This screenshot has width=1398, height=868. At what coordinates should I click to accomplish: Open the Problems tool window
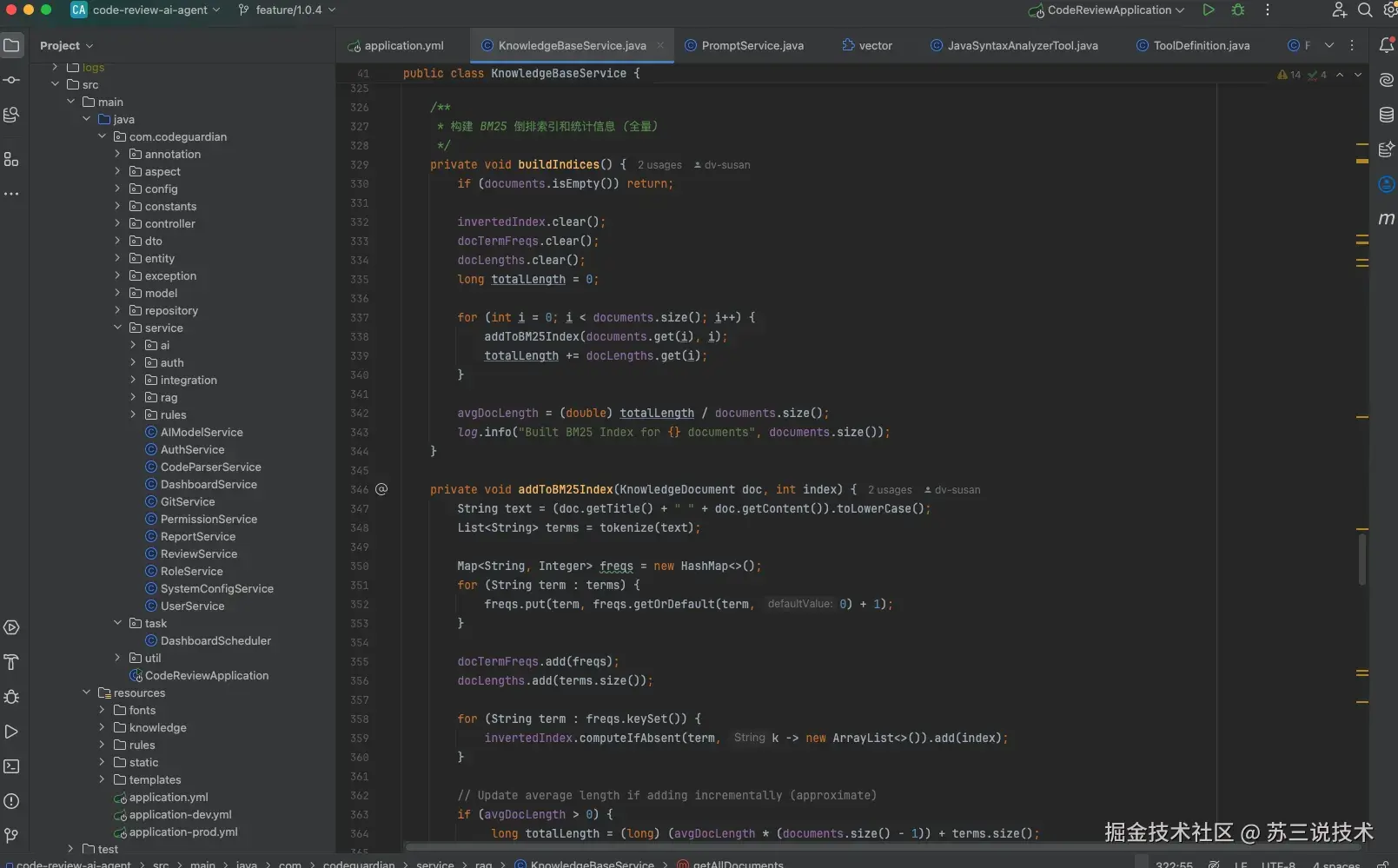click(12, 801)
